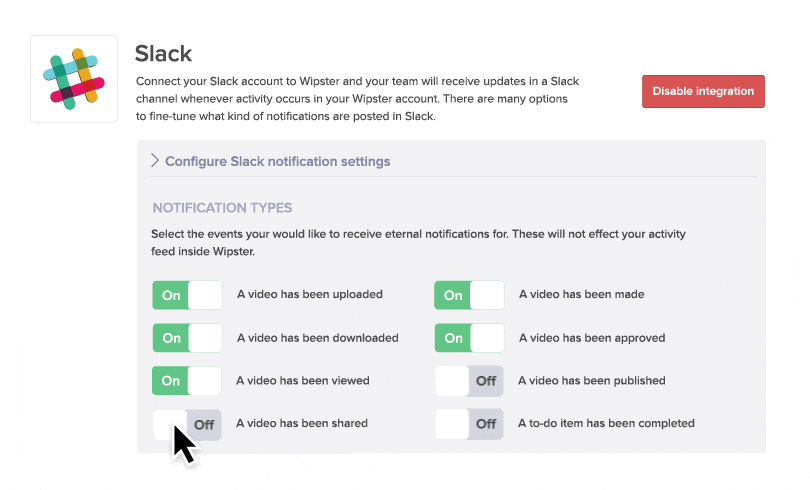Click the Slack title heading
The height and width of the screenshot is (490, 810).
click(163, 53)
